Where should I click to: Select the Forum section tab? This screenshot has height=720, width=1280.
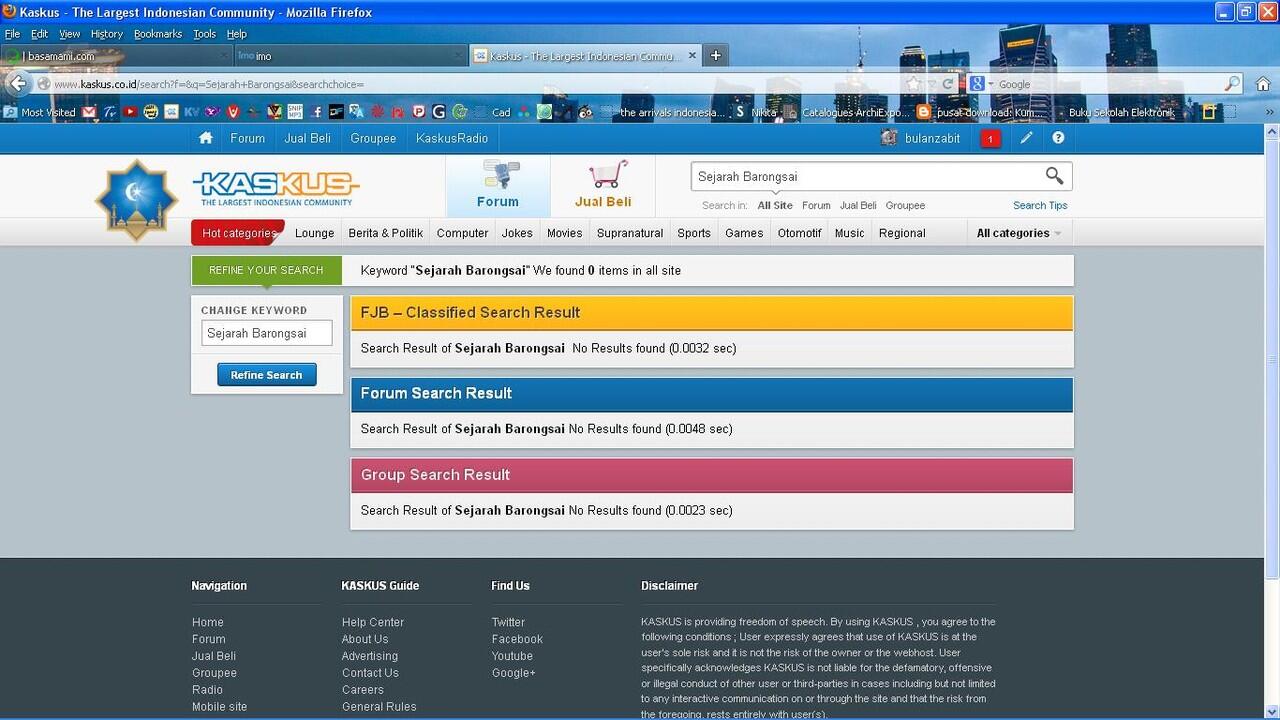498,185
